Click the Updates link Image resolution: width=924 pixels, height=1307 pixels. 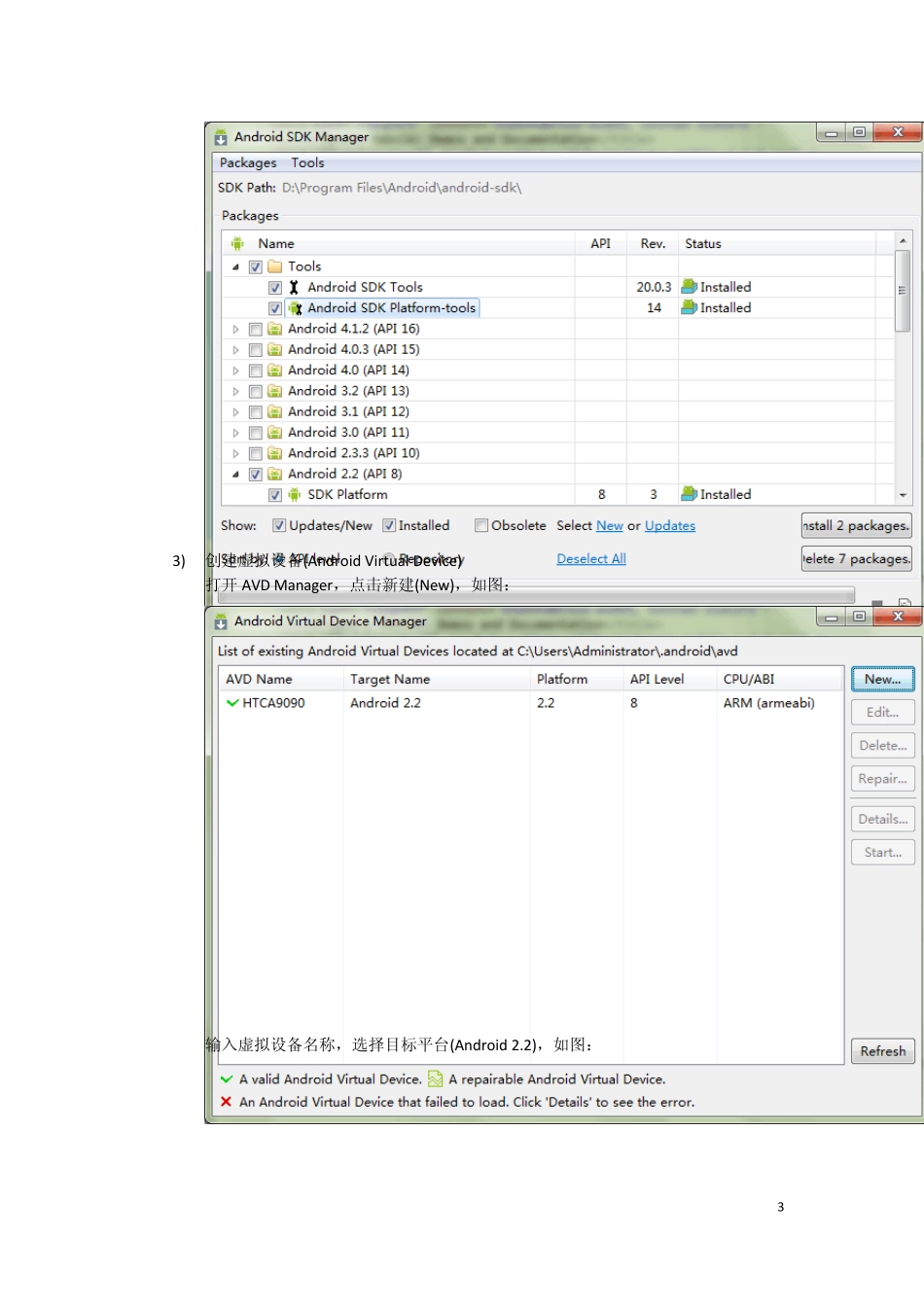pyautogui.click(x=670, y=526)
